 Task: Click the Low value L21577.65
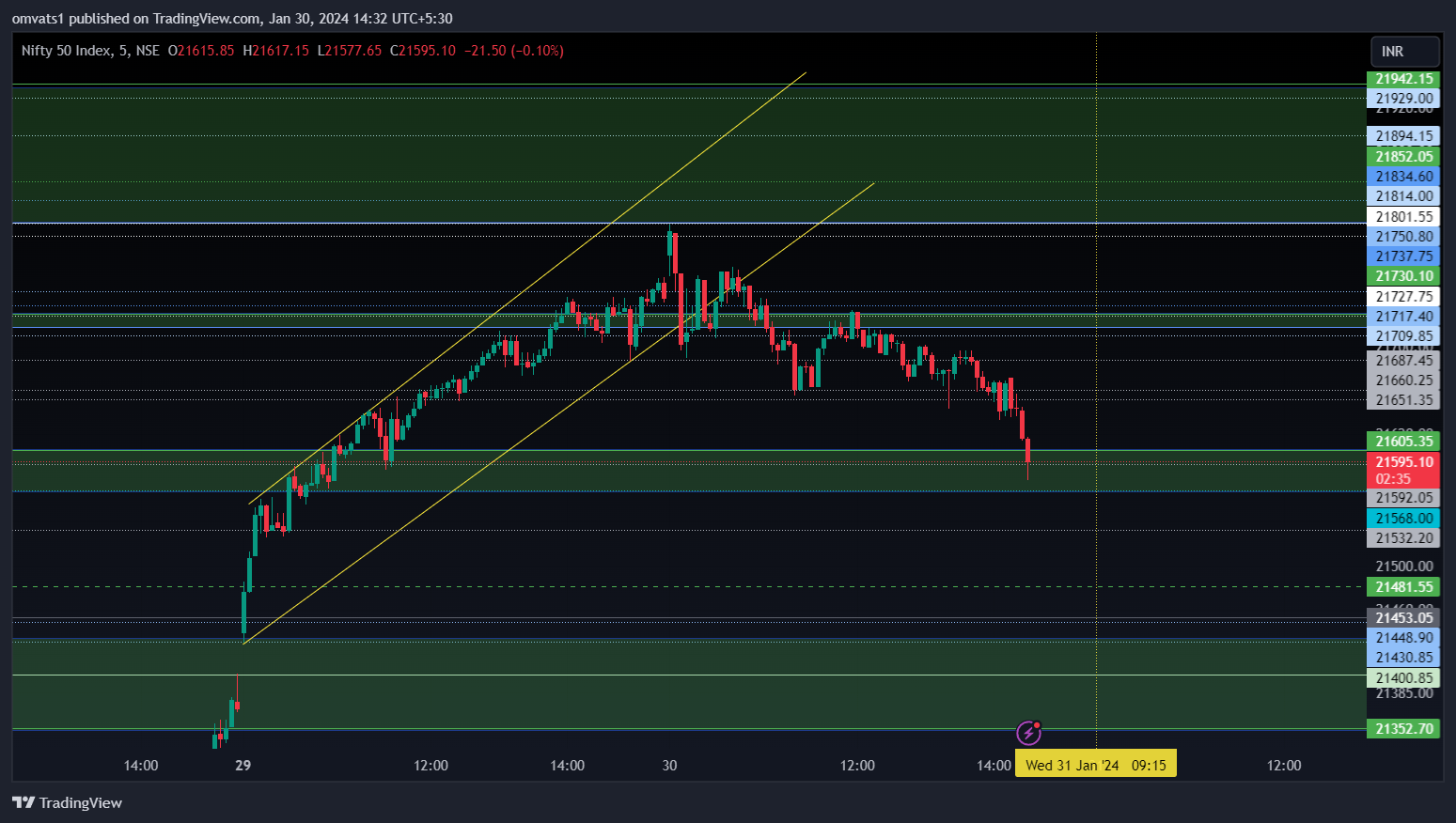pyautogui.click(x=350, y=51)
